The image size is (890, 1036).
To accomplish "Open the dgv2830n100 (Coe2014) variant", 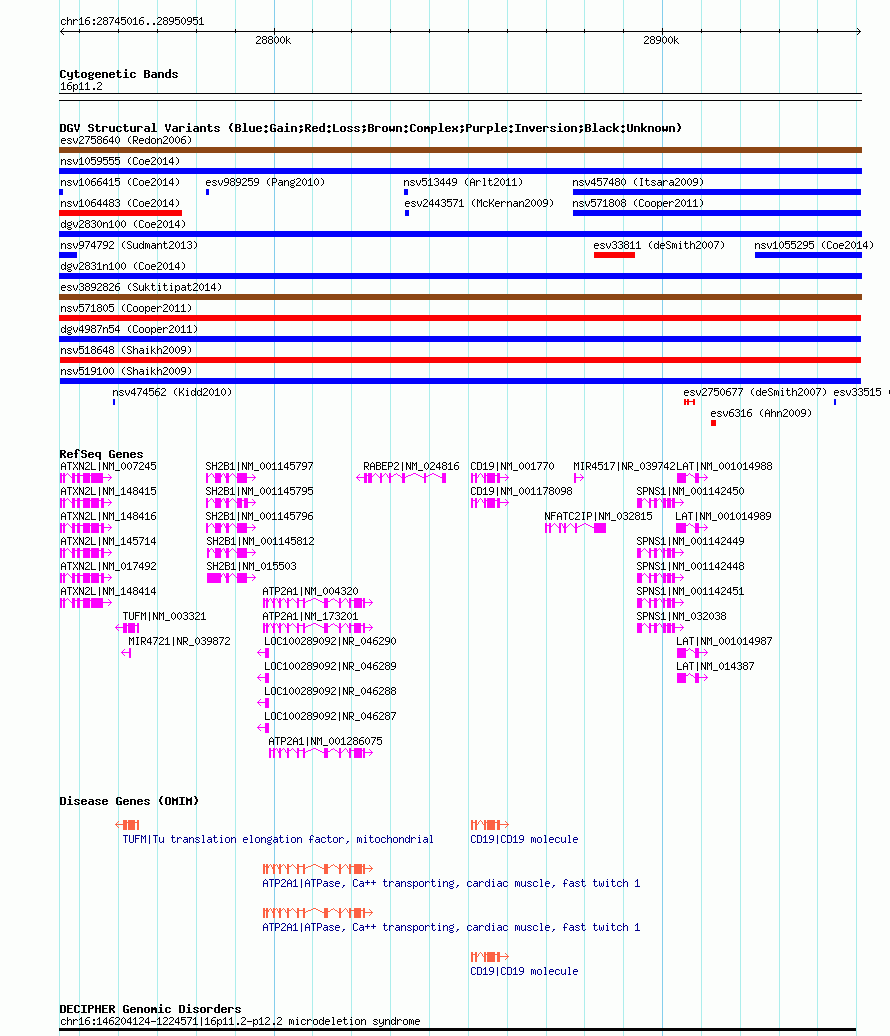I will point(461,234).
